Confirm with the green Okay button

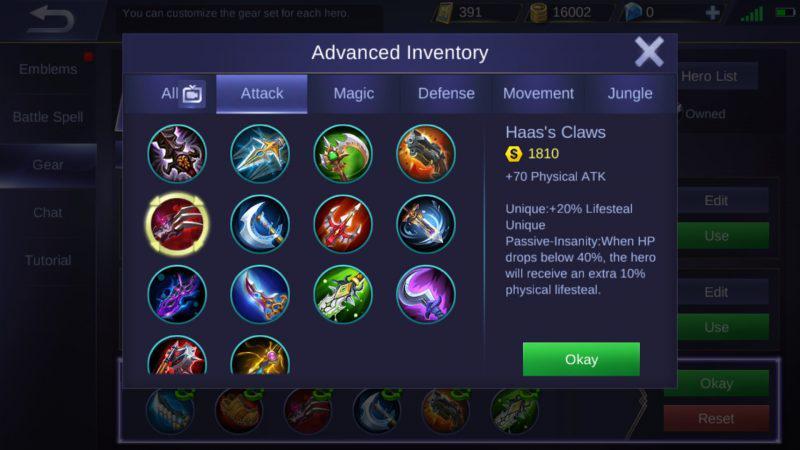(x=581, y=359)
